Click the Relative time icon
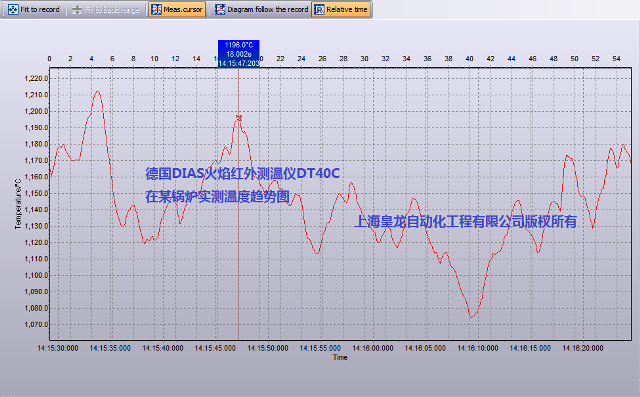 click(x=320, y=9)
